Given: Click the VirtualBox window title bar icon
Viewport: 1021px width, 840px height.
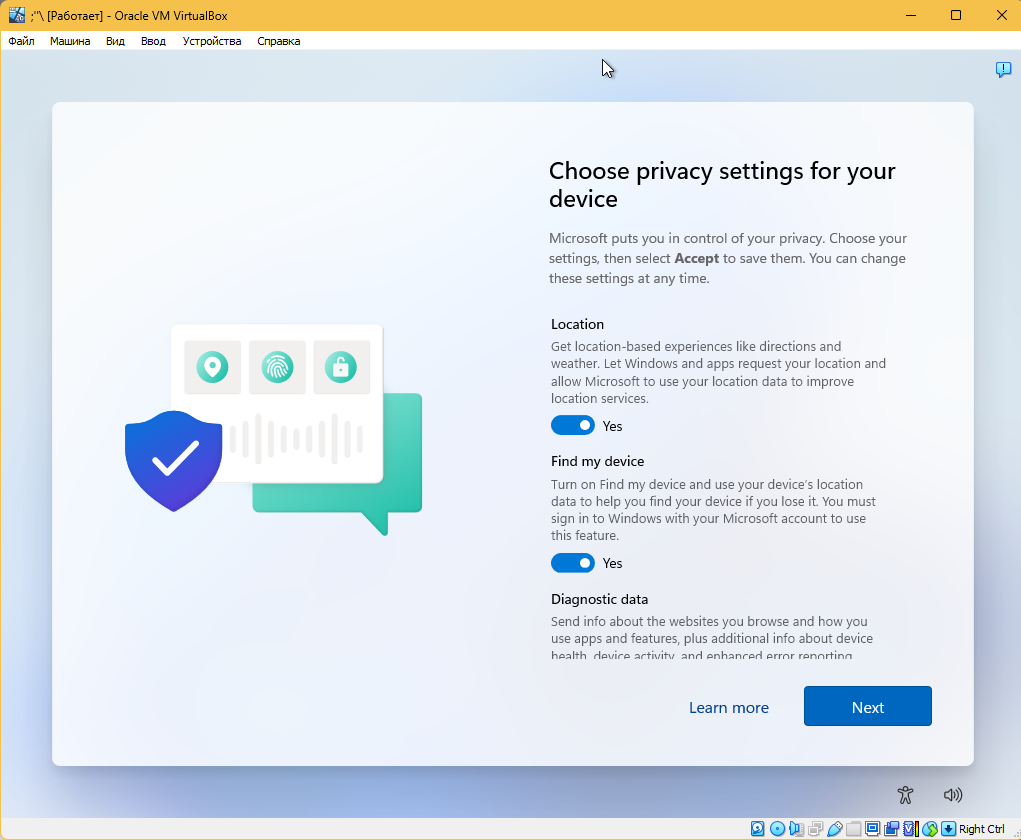Looking at the screenshot, I should click(x=16, y=15).
